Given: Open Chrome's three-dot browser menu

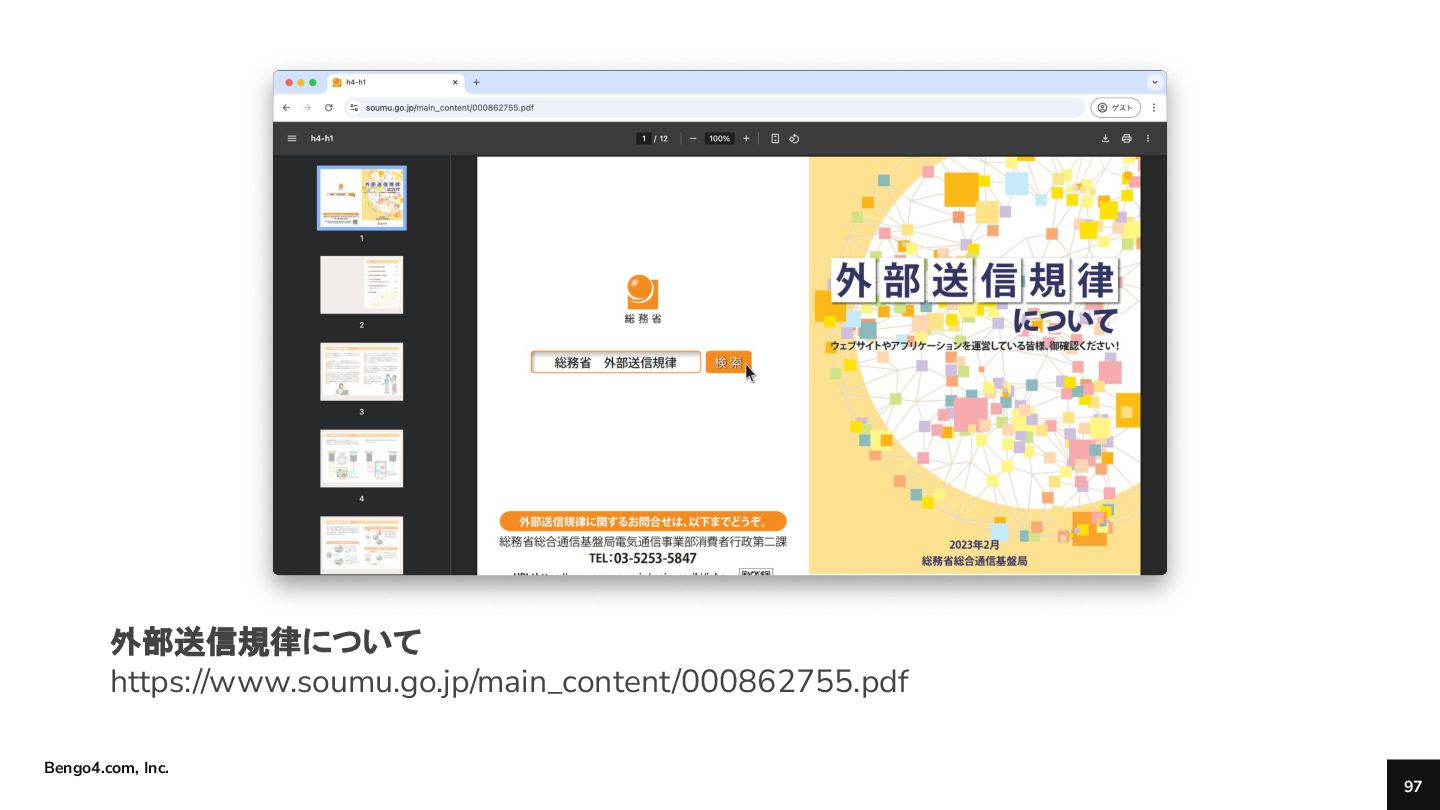Looking at the screenshot, I should 1153,107.
